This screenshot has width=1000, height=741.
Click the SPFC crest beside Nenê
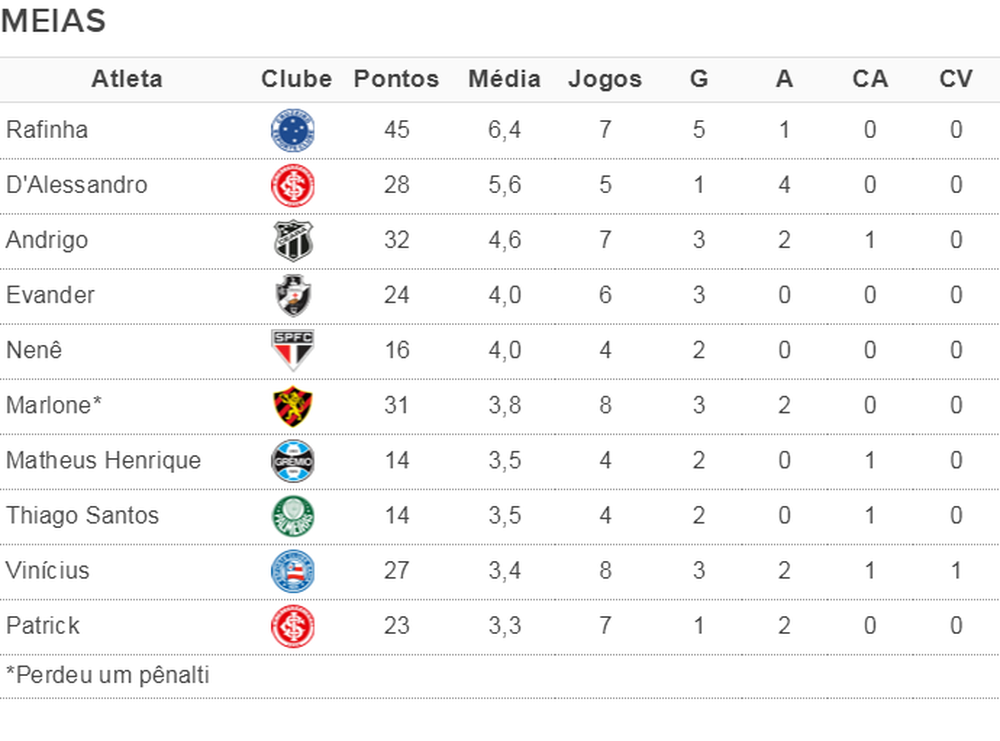click(294, 351)
